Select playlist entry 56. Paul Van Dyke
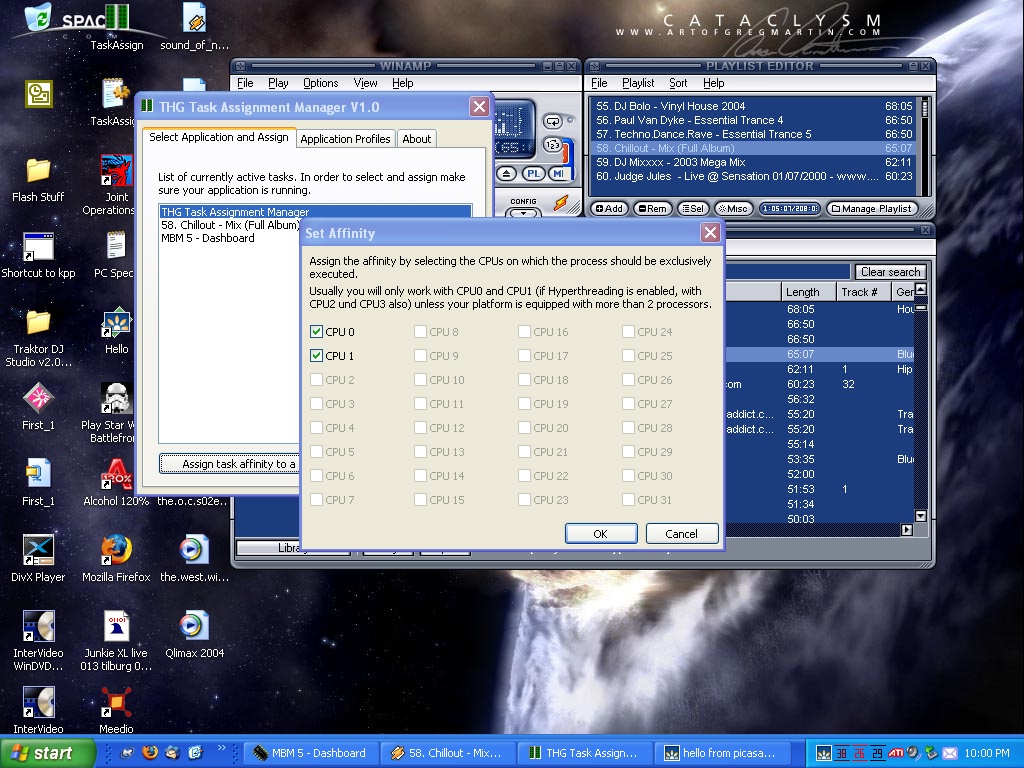The width and height of the screenshot is (1024, 768). click(x=753, y=120)
